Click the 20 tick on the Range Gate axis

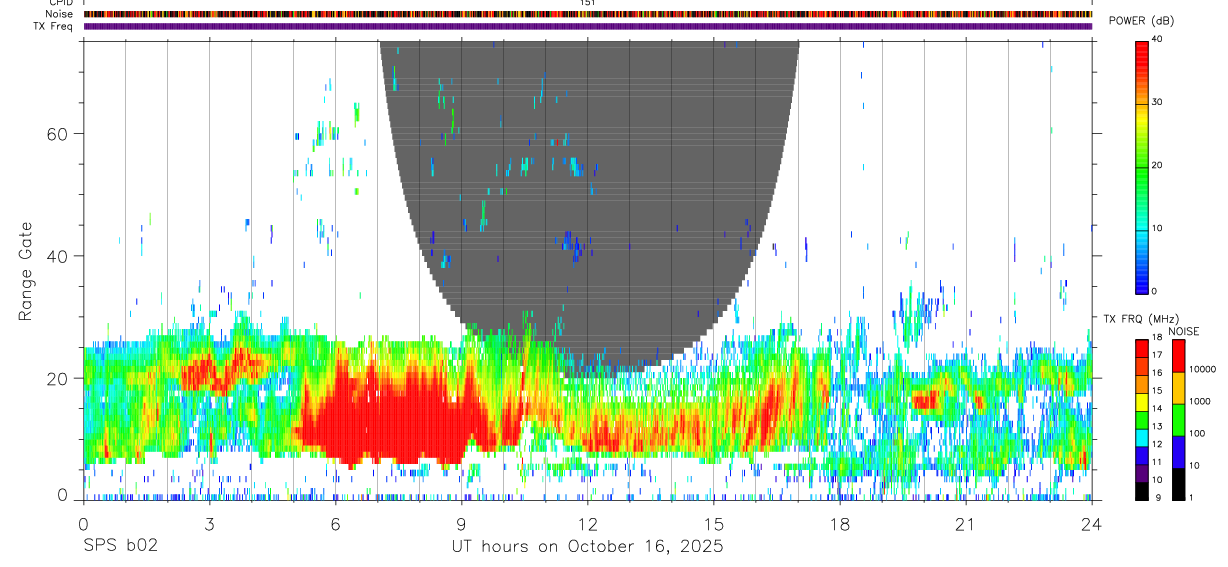pos(58,379)
